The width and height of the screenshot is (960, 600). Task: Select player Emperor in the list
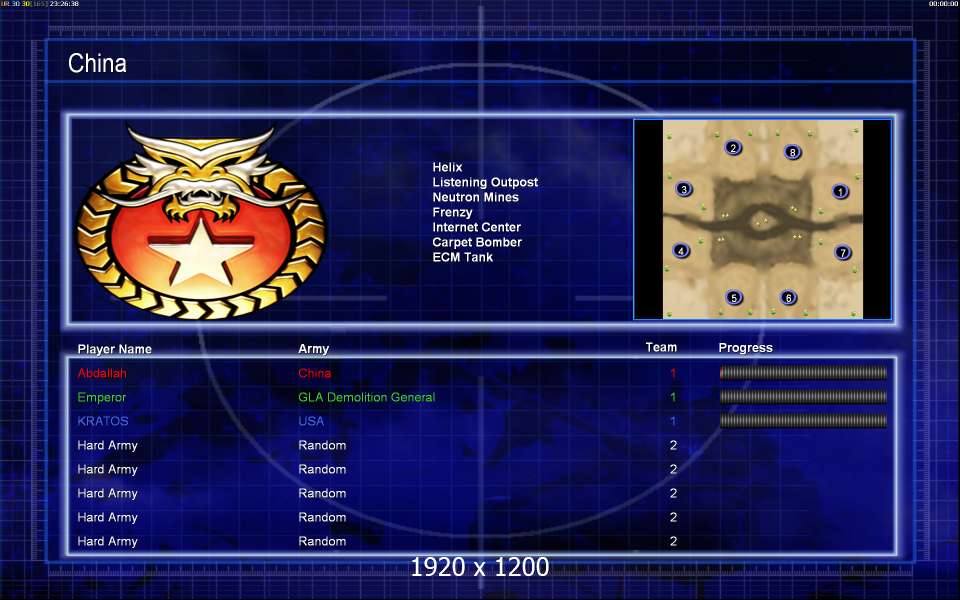pyautogui.click(x=101, y=397)
